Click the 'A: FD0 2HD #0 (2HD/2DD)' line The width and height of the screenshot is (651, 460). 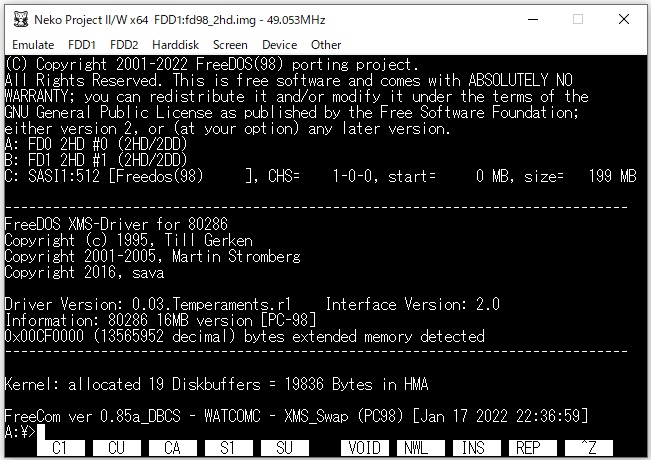point(96,144)
